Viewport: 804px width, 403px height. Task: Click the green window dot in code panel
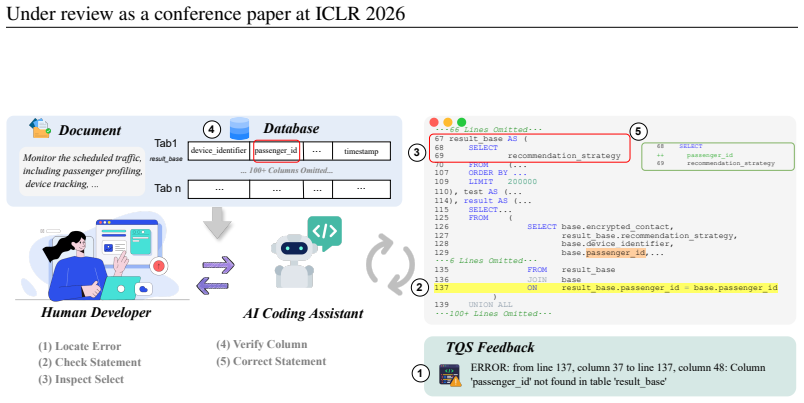point(461,122)
